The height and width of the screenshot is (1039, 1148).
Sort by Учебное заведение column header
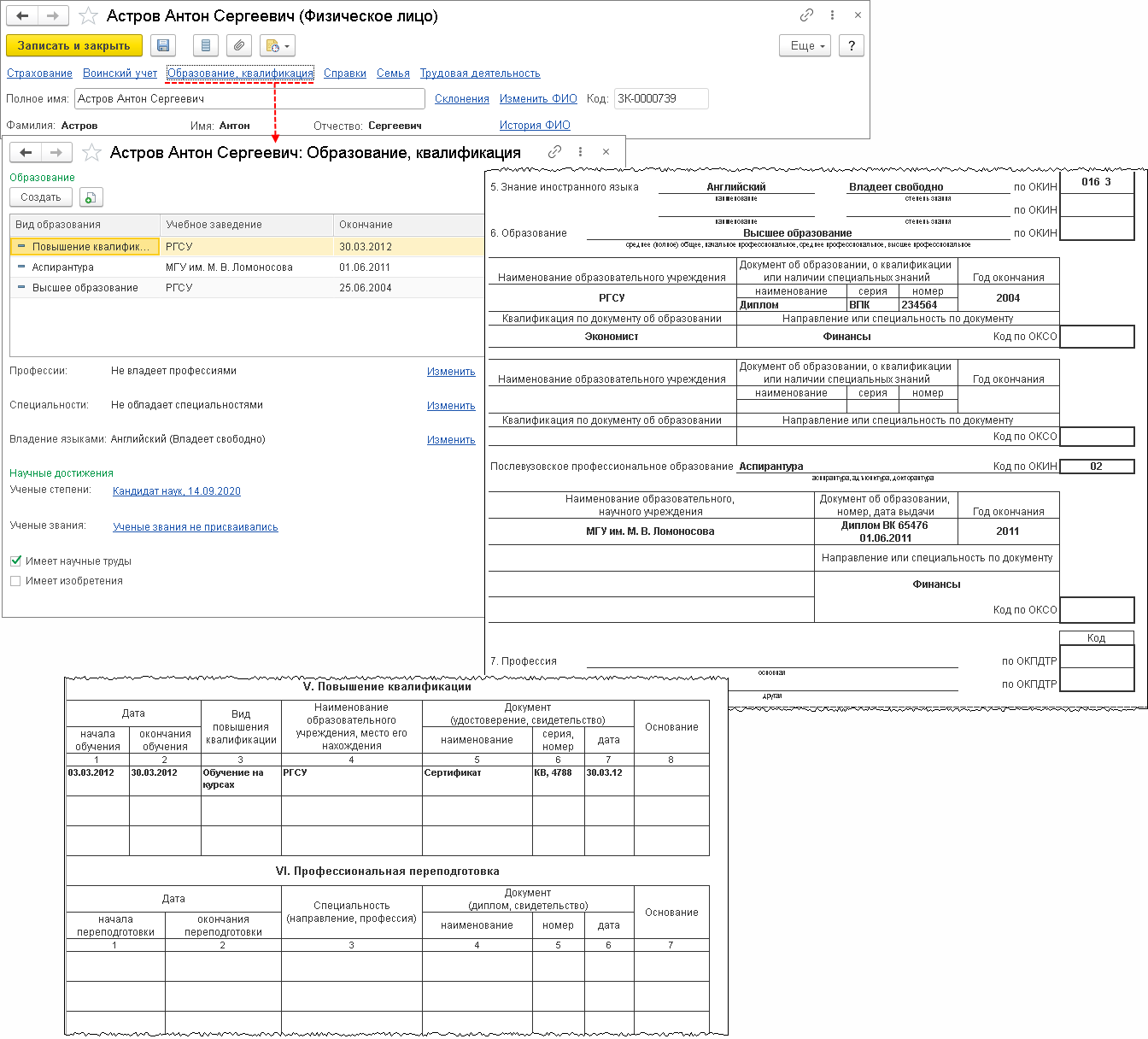[247, 225]
